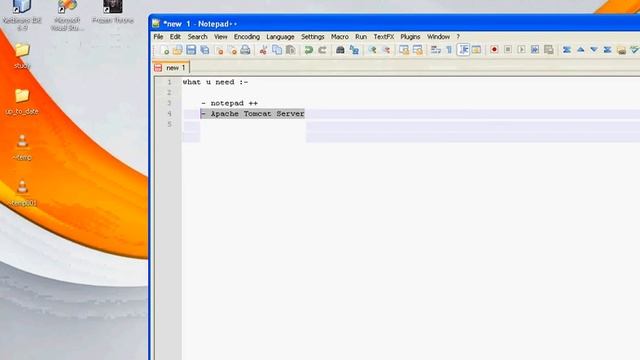Click line number 1 in the margin
The height and width of the screenshot is (360, 640).
pos(169,82)
